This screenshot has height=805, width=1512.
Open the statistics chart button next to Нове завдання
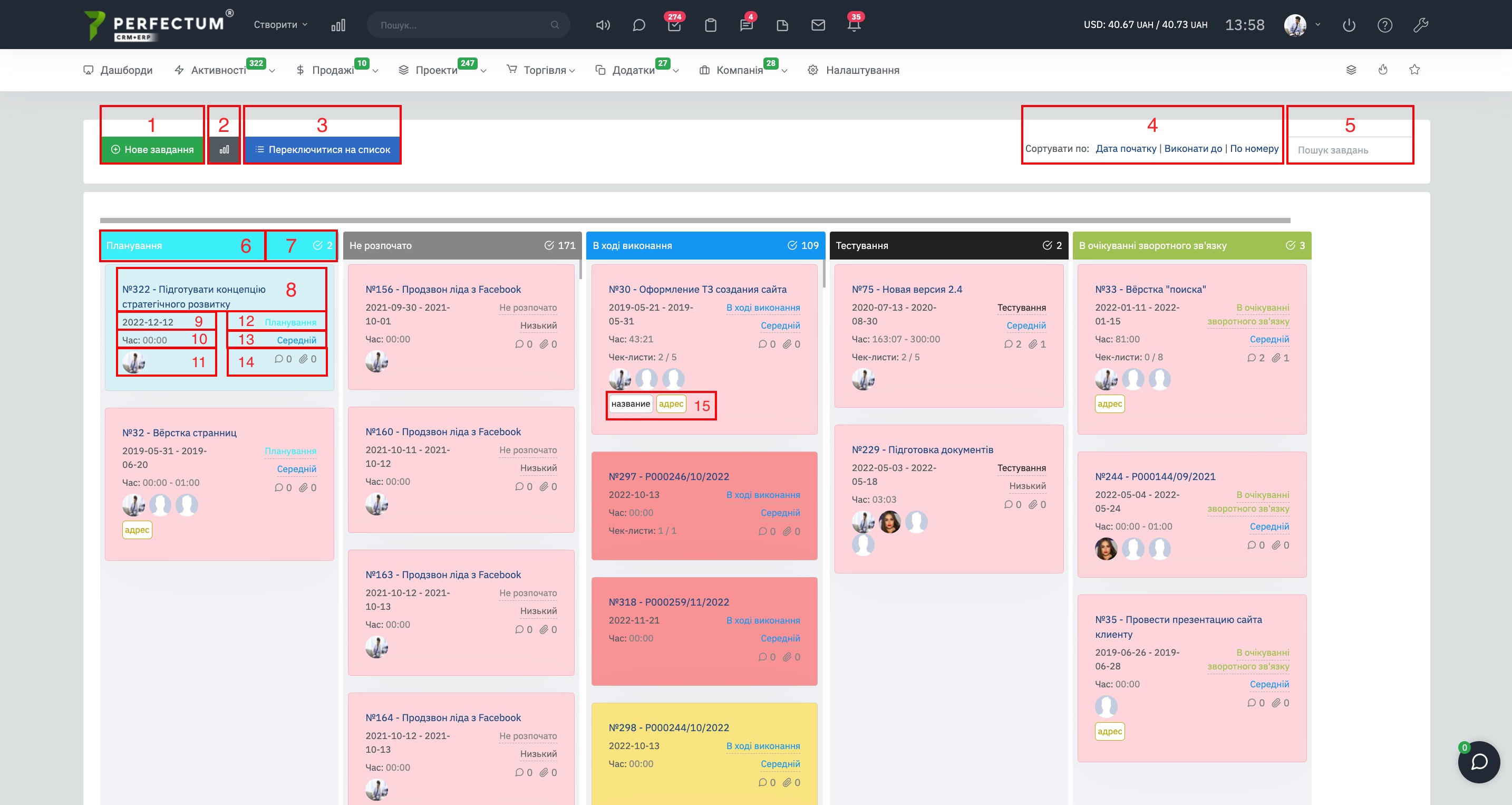click(224, 150)
